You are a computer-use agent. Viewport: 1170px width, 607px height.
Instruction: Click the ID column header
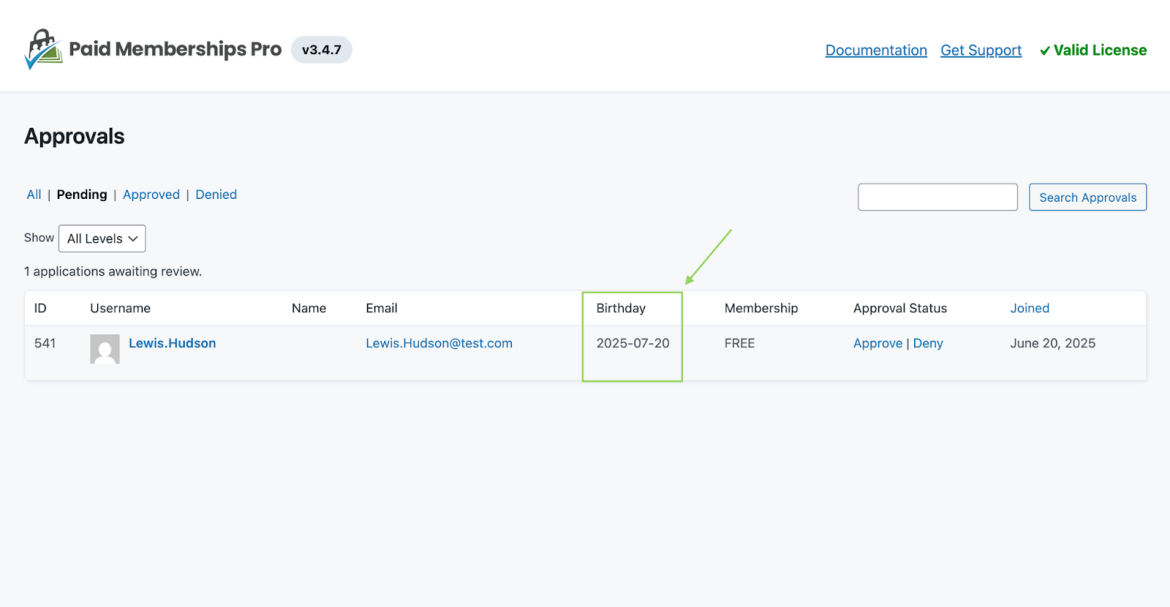click(40, 308)
